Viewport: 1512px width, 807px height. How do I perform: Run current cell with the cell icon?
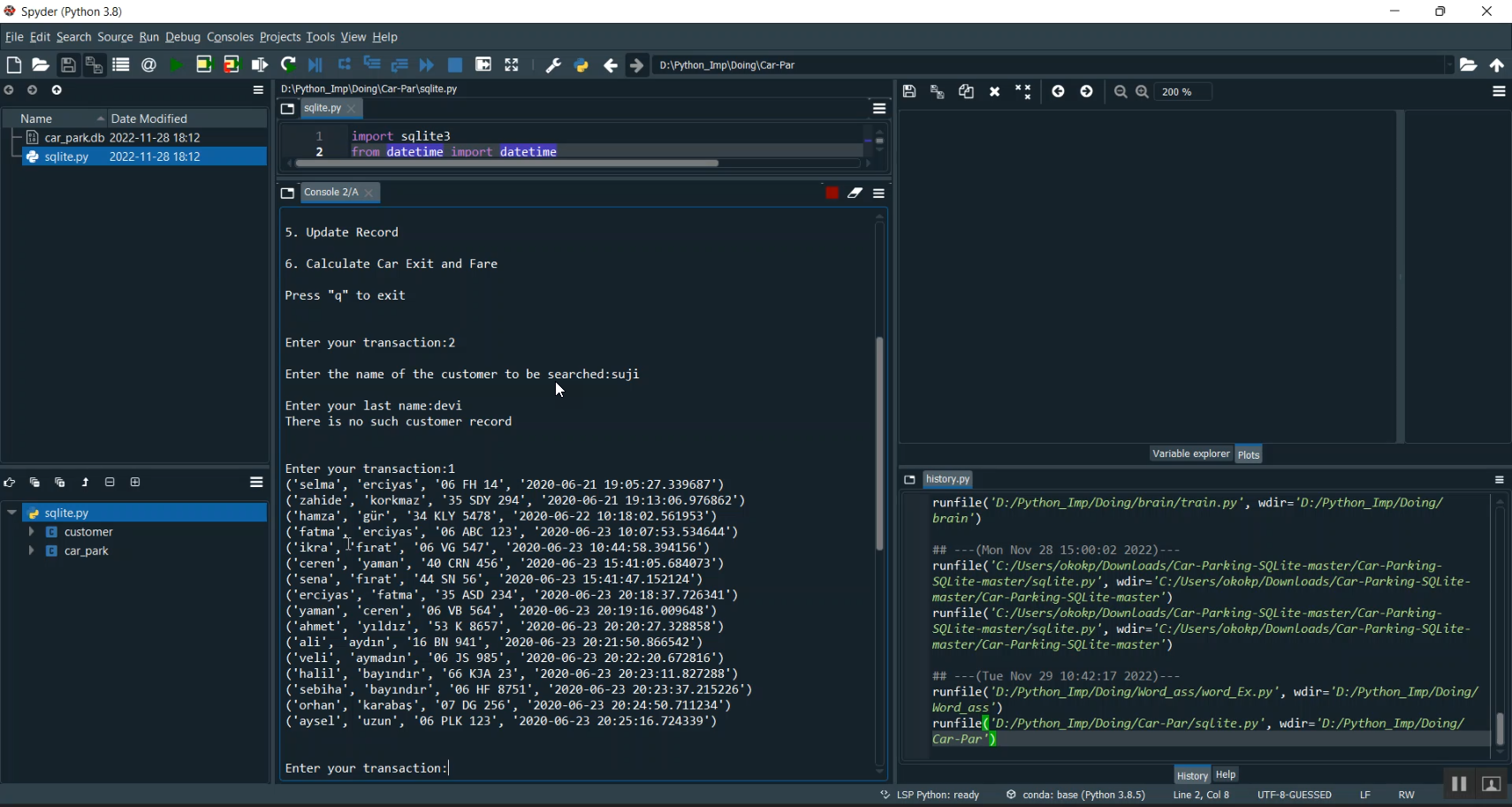click(204, 65)
